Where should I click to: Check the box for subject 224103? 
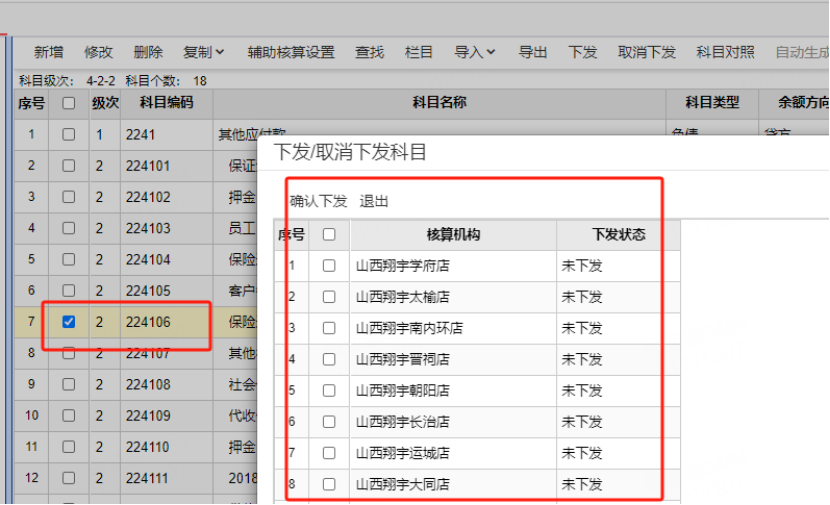[x=68, y=228]
